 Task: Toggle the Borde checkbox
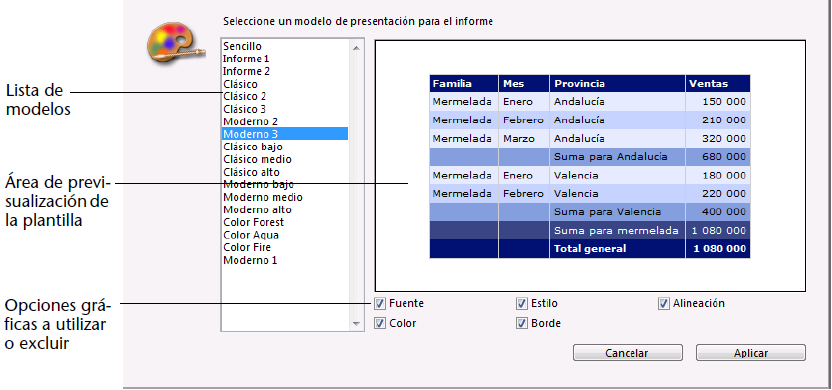[521, 323]
